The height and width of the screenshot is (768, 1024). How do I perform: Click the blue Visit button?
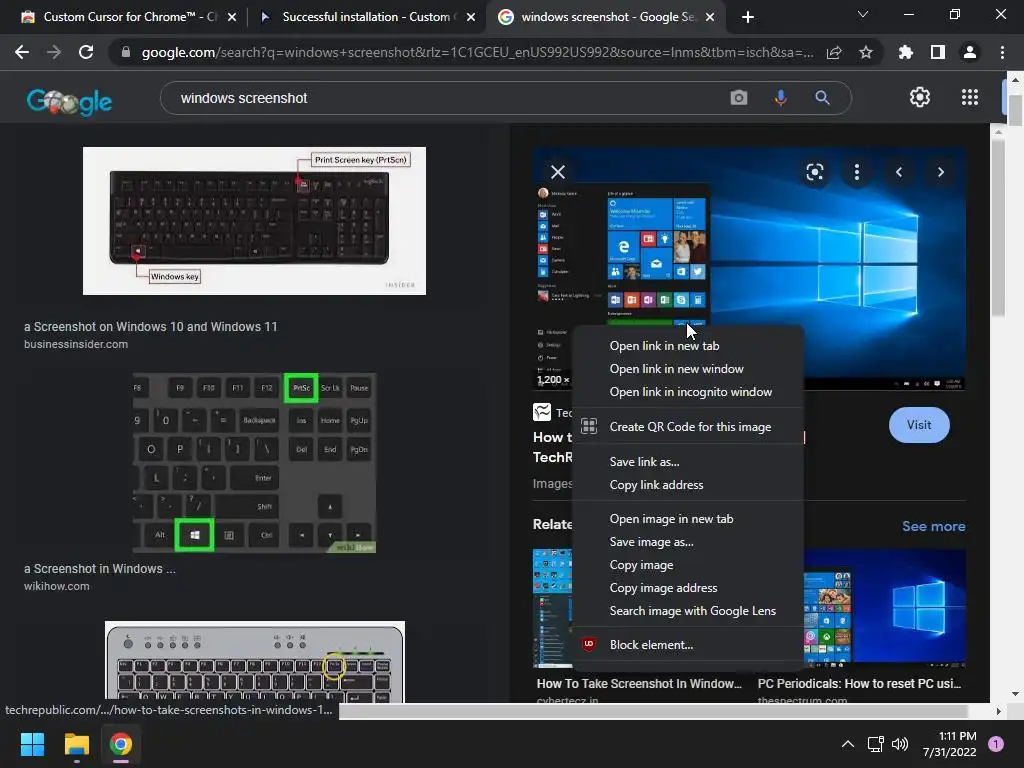pyautogui.click(x=919, y=424)
